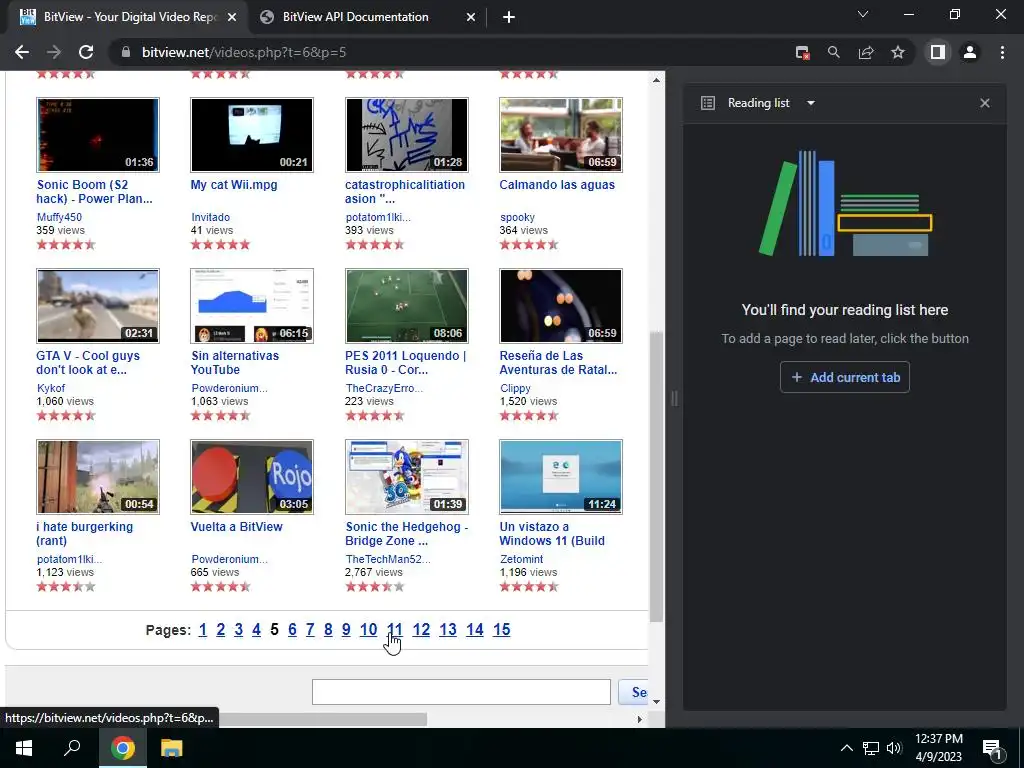Screen dimensions: 1024x768
Task: Open the Chrome three-dot menu
Action: coord(1002,52)
